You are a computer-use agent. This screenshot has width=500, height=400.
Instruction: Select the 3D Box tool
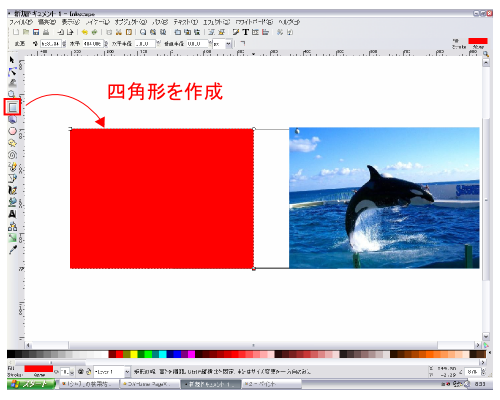click(12, 119)
